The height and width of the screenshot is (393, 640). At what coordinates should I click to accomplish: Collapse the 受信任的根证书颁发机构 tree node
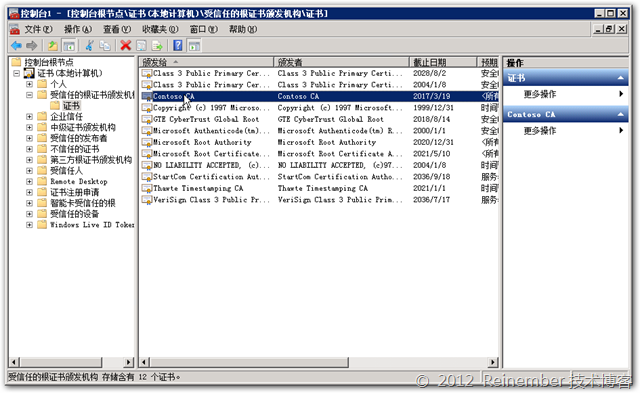tap(29, 95)
